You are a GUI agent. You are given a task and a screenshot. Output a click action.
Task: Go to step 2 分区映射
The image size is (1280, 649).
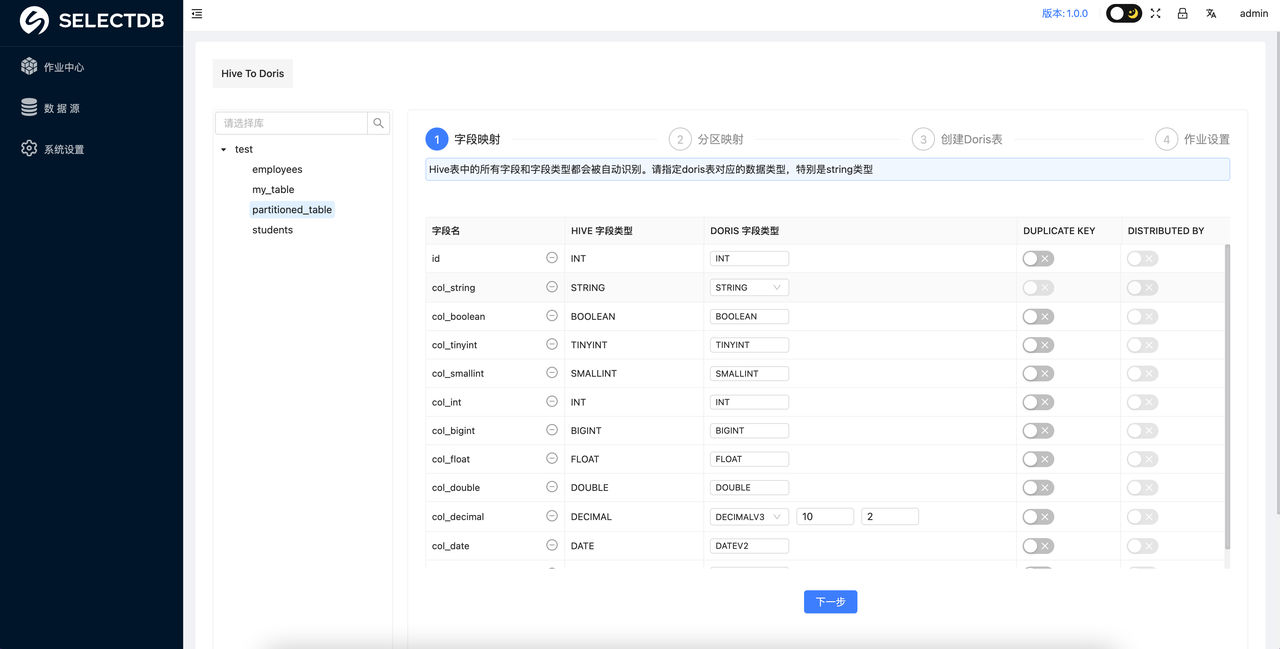pos(706,139)
